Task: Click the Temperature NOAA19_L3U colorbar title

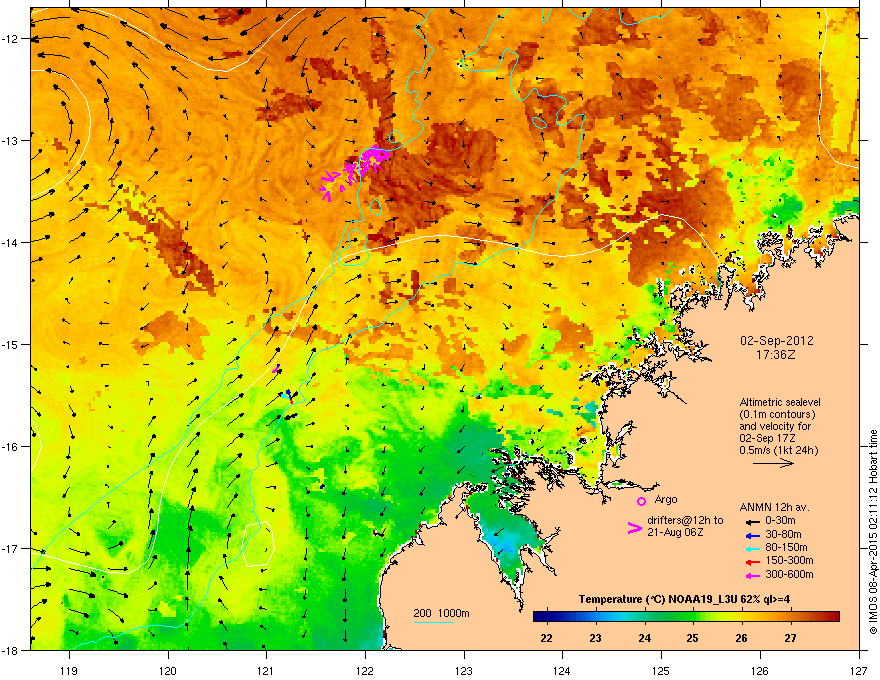Action: [684, 599]
